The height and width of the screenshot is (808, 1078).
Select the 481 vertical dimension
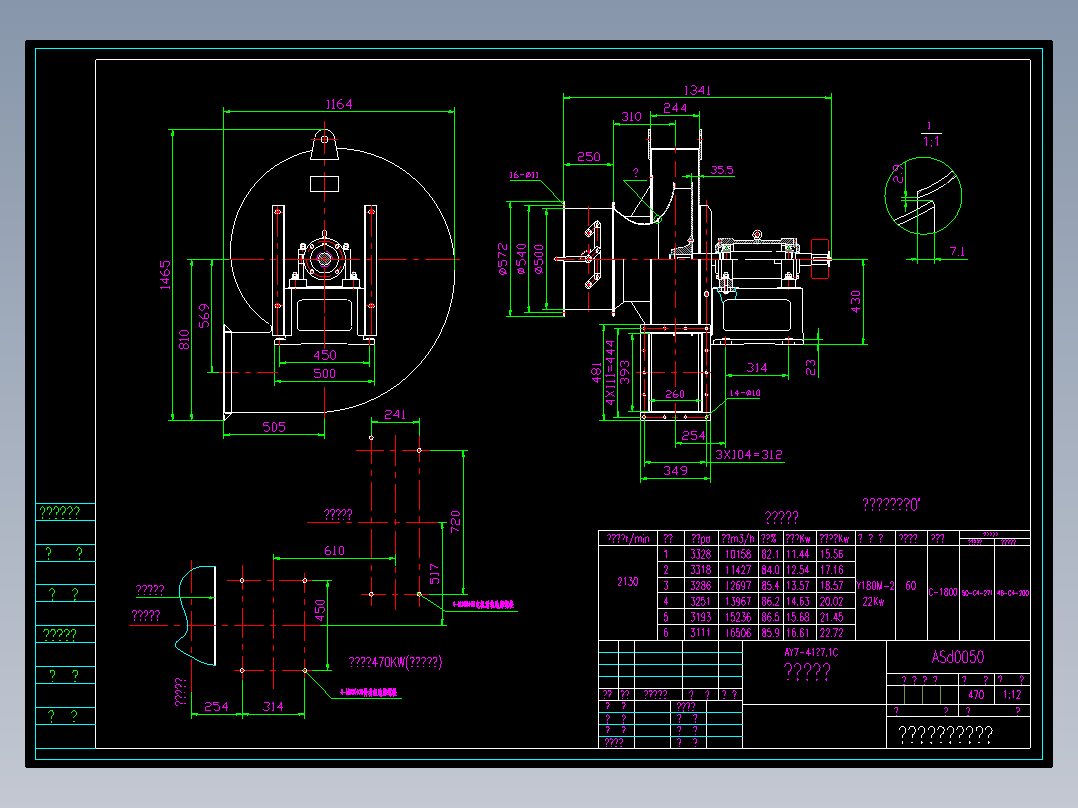click(x=596, y=372)
